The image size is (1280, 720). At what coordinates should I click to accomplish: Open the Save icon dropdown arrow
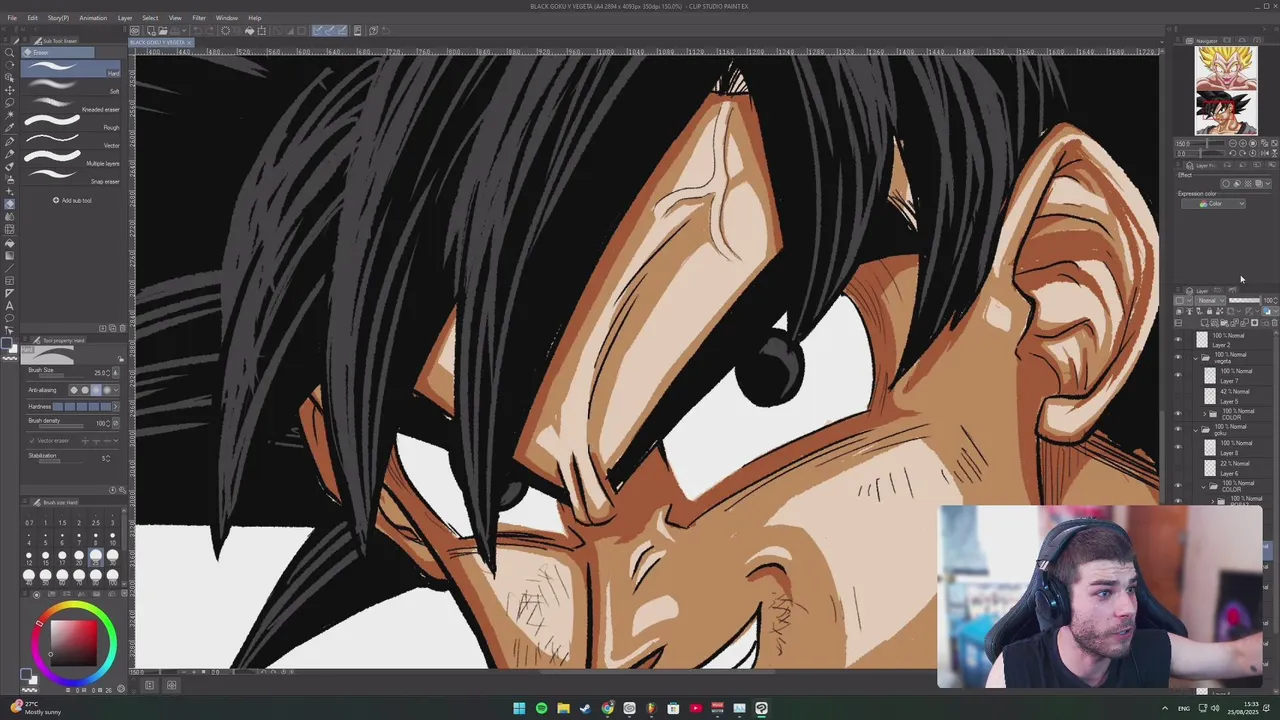tap(184, 30)
